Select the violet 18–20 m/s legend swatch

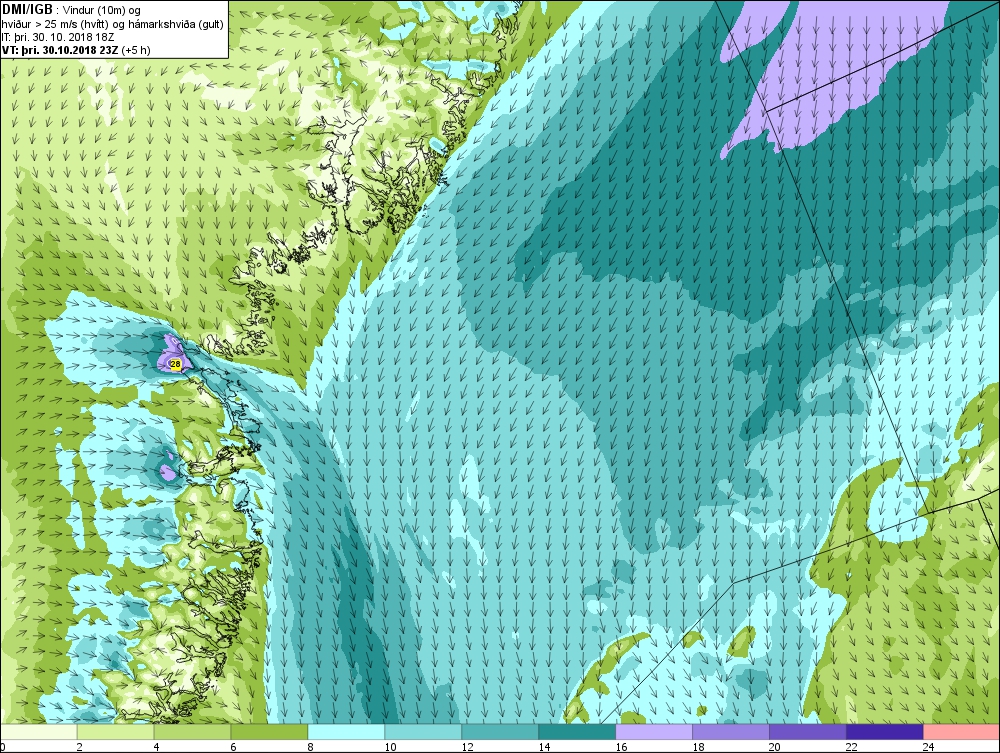tap(731, 731)
